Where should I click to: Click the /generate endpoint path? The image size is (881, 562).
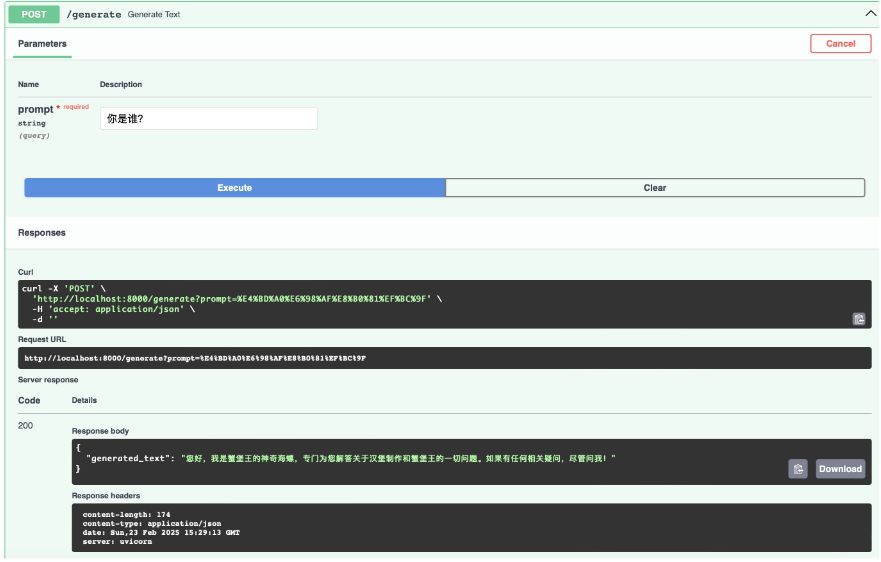(x=93, y=15)
